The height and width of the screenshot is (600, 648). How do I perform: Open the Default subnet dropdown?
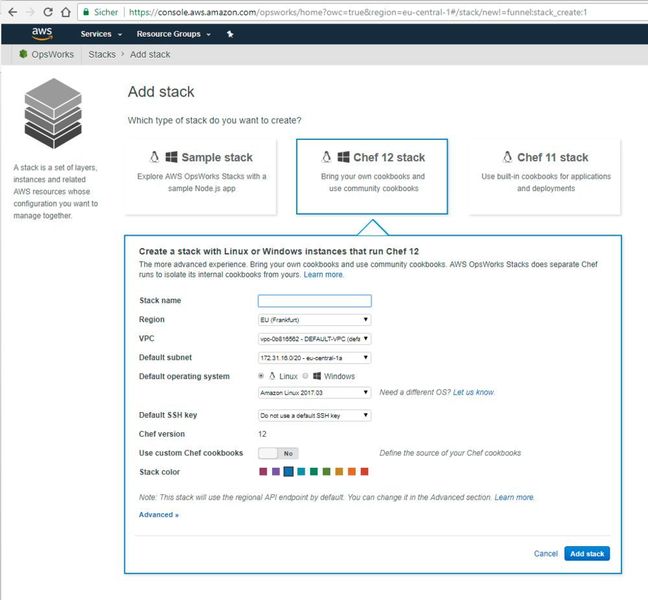pos(314,358)
